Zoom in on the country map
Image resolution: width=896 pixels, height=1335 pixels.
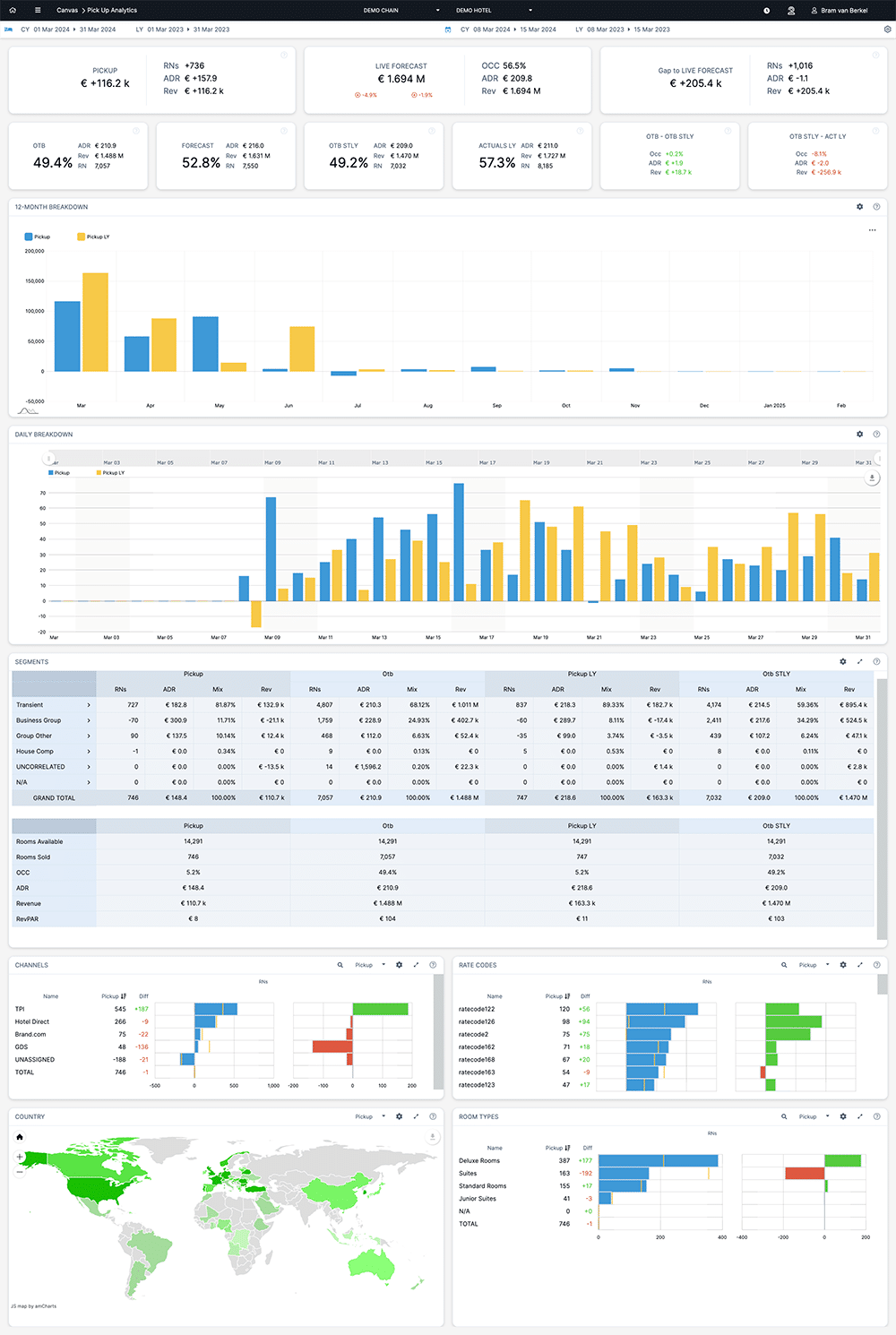20,1157
